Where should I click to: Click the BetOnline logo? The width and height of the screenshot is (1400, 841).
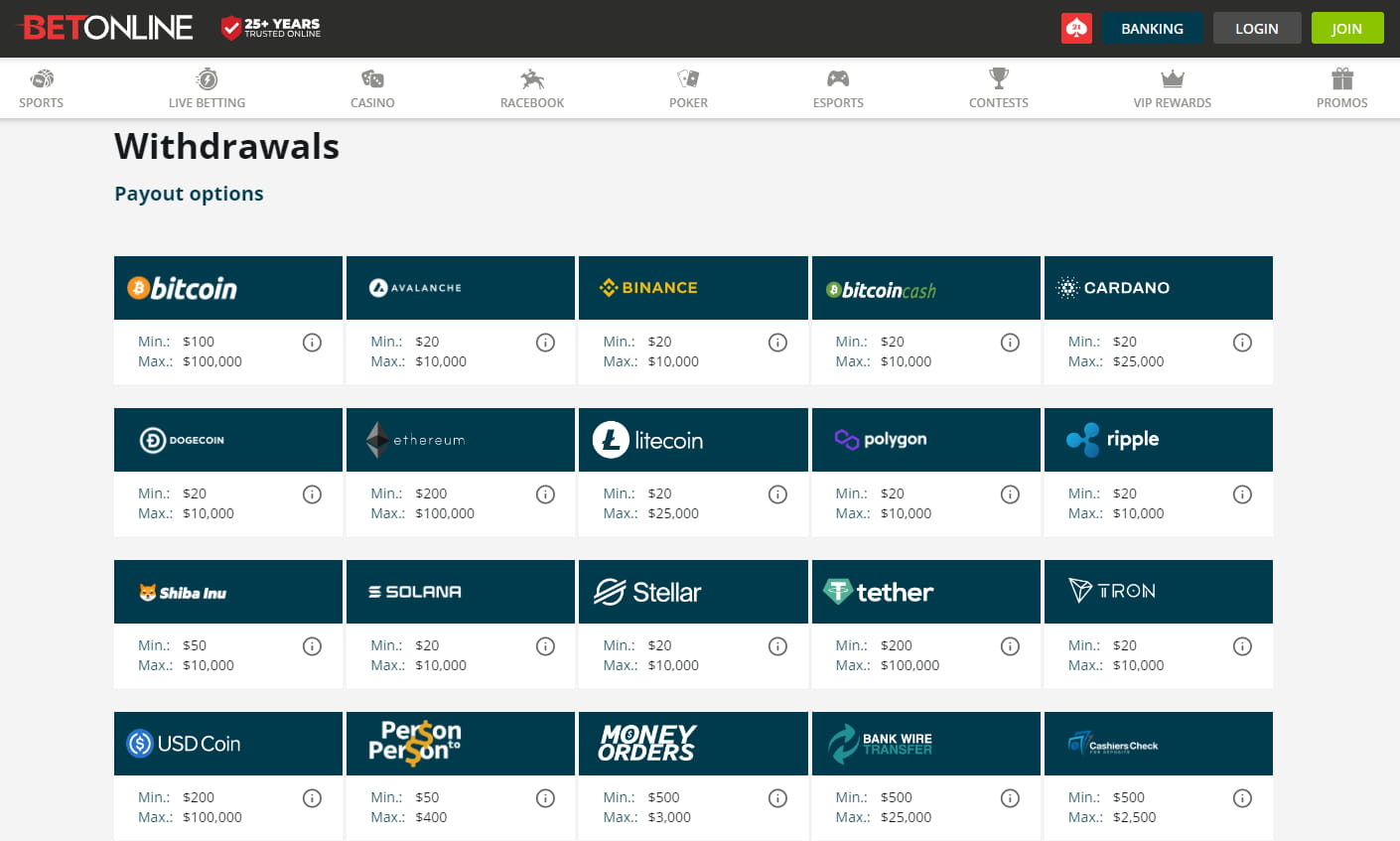coord(107,28)
